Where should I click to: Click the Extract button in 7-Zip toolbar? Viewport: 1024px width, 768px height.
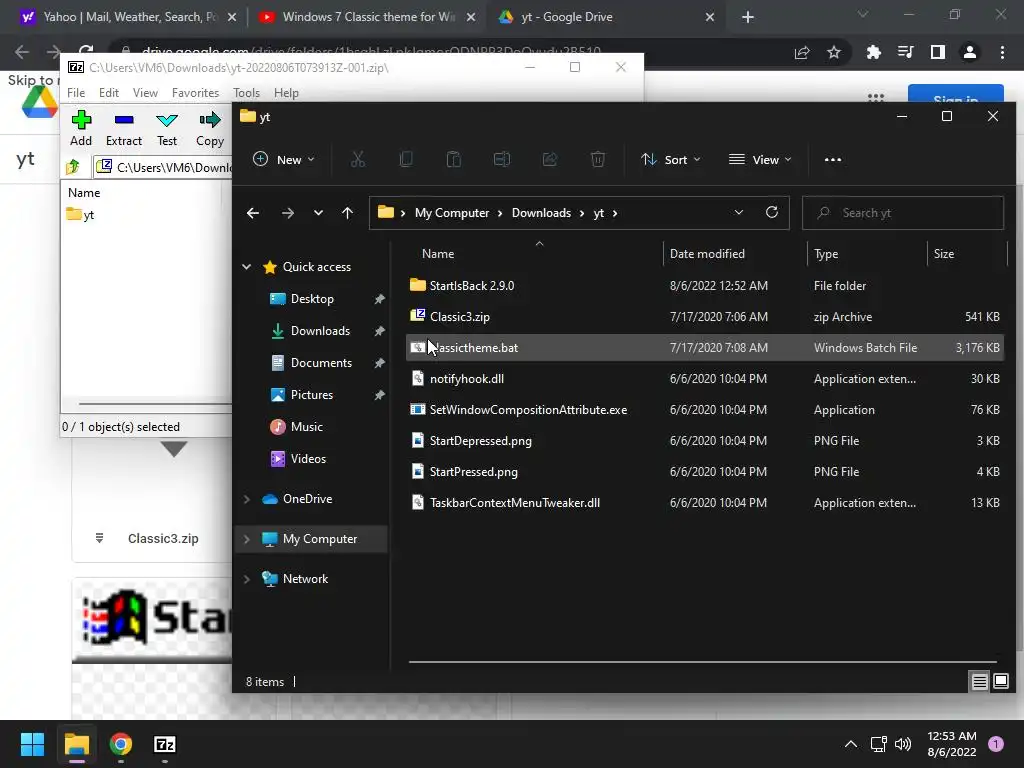coord(123,128)
